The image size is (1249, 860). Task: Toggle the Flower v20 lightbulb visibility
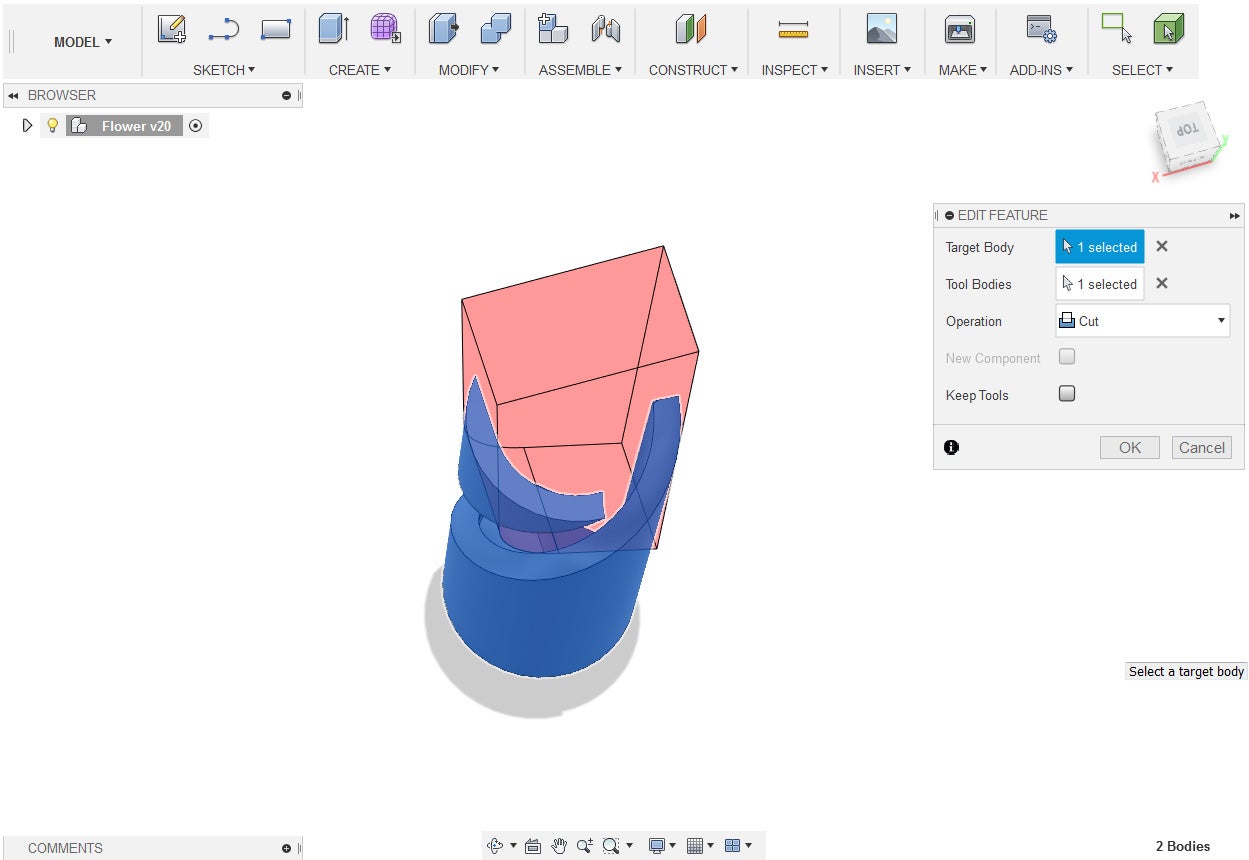[x=53, y=126]
